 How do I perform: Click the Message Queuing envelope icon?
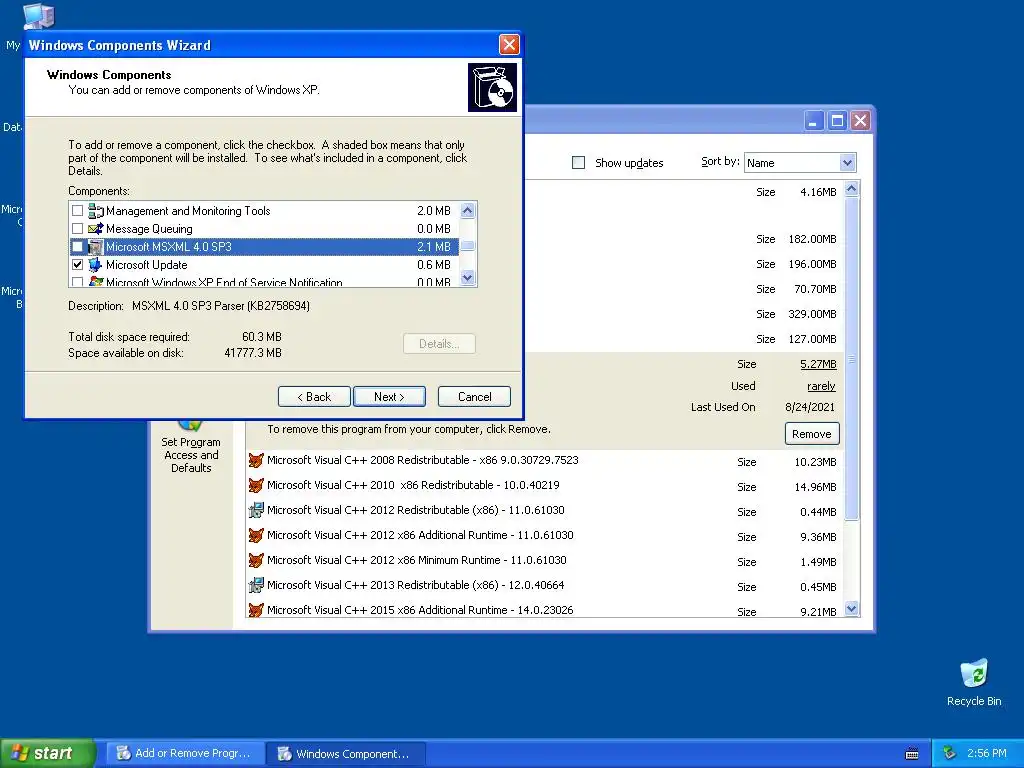click(x=95, y=229)
